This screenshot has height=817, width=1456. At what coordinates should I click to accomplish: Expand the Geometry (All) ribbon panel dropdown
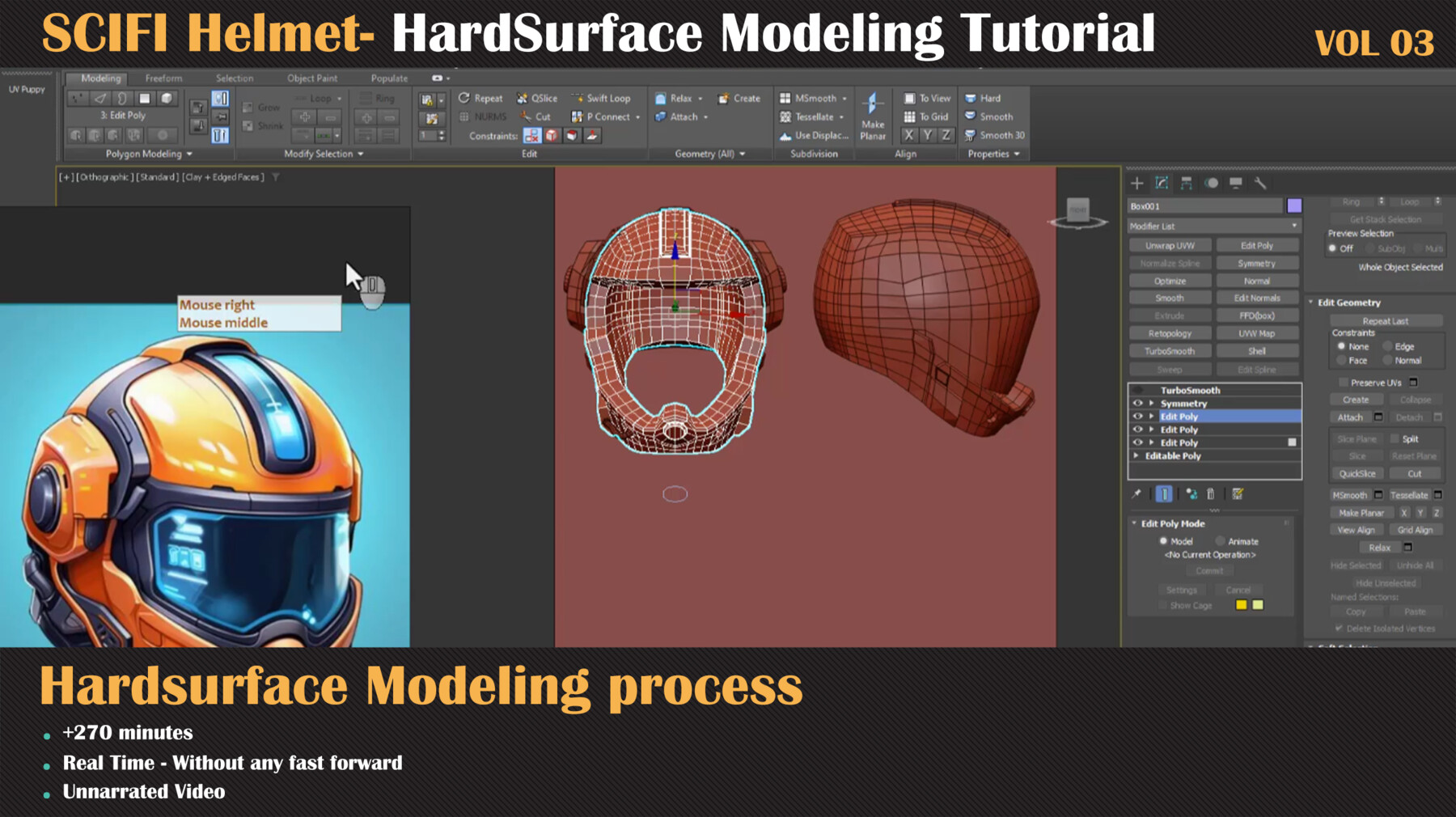(x=744, y=154)
